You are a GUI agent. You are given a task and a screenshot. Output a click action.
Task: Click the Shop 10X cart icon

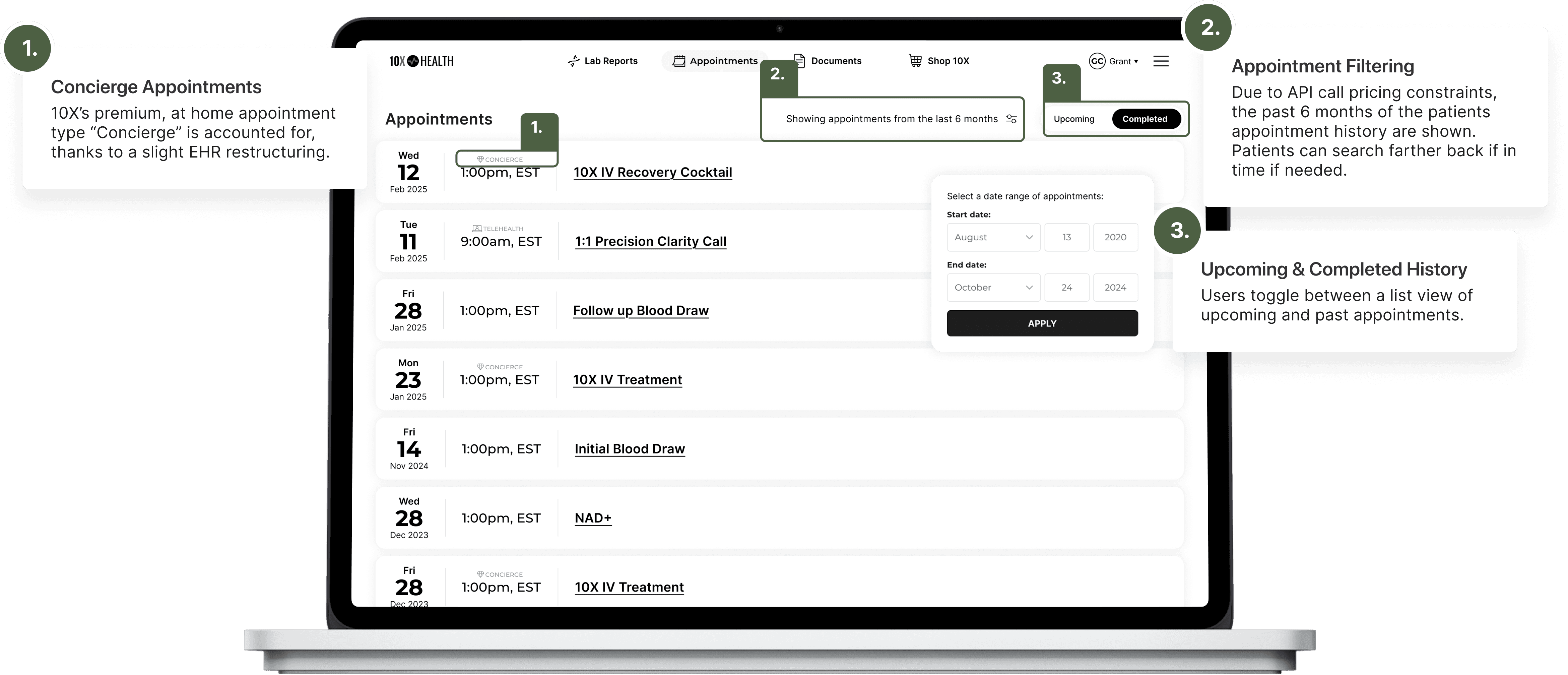[915, 60]
